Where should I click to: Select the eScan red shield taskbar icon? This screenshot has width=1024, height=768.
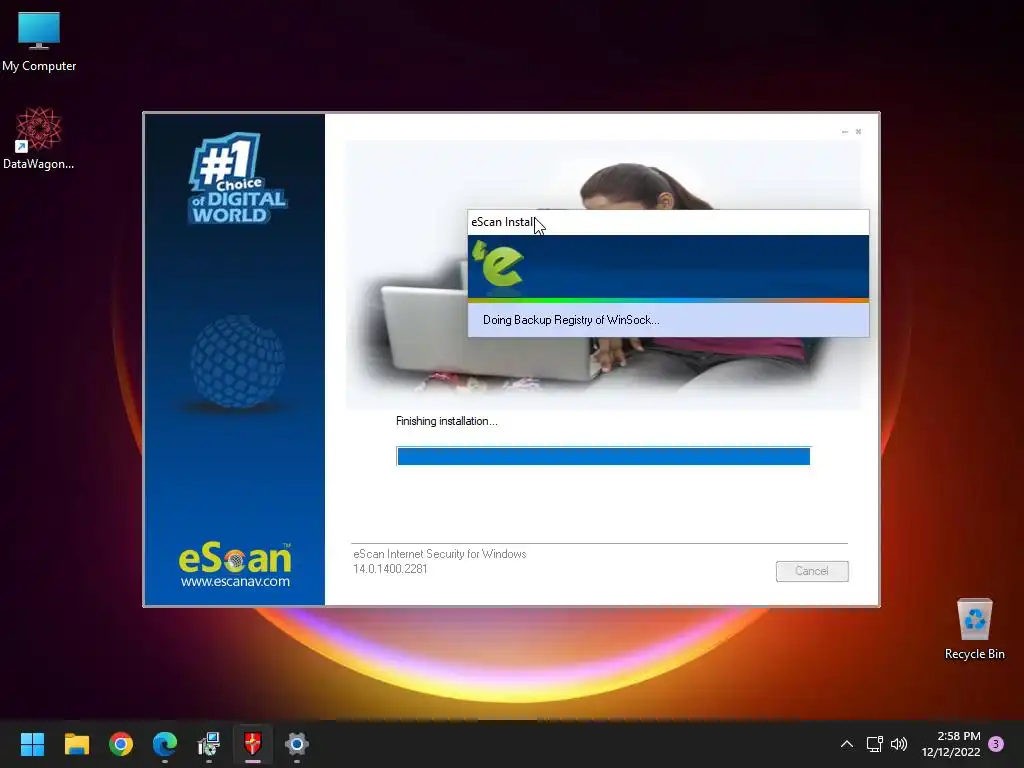click(x=253, y=744)
